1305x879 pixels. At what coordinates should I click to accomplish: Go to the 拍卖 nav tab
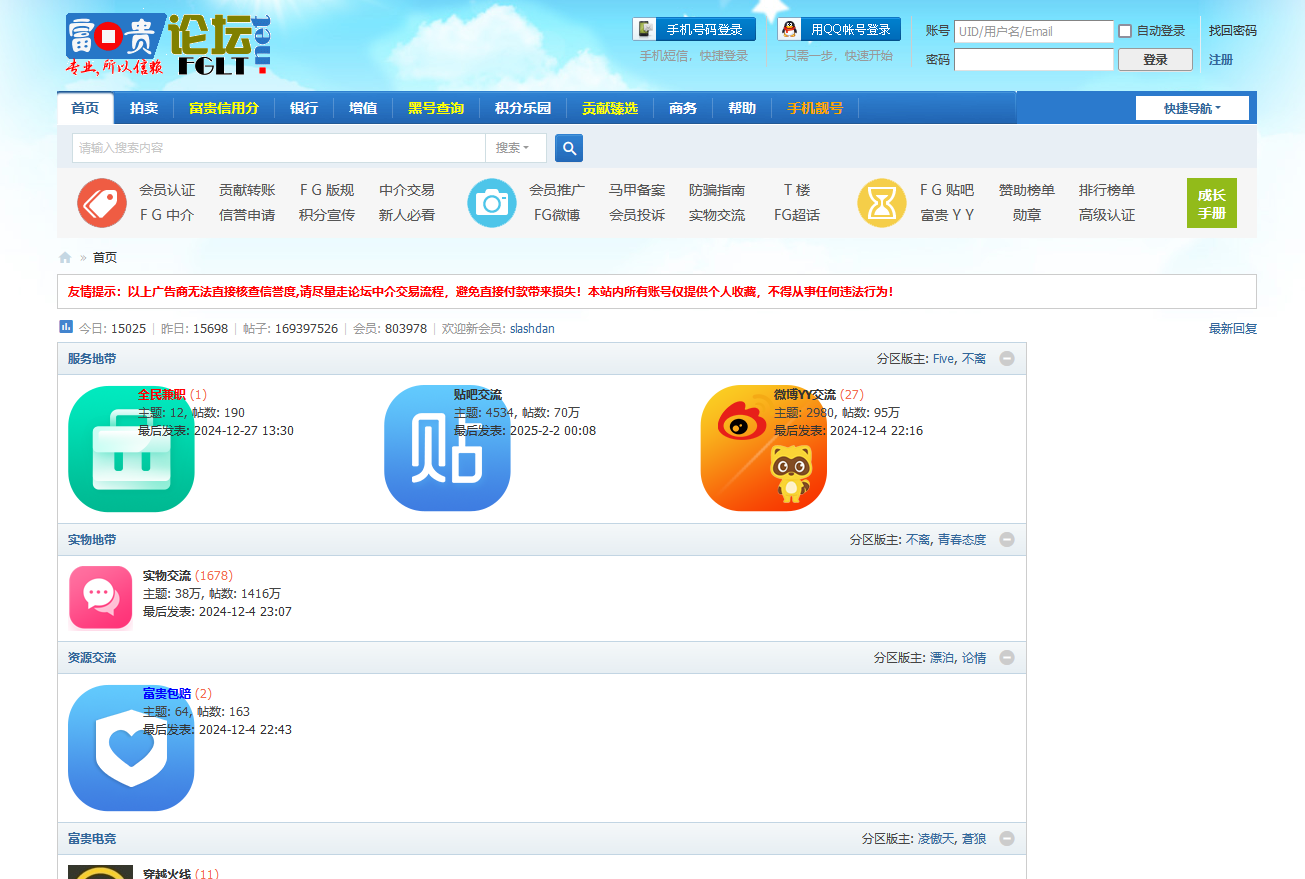(144, 108)
